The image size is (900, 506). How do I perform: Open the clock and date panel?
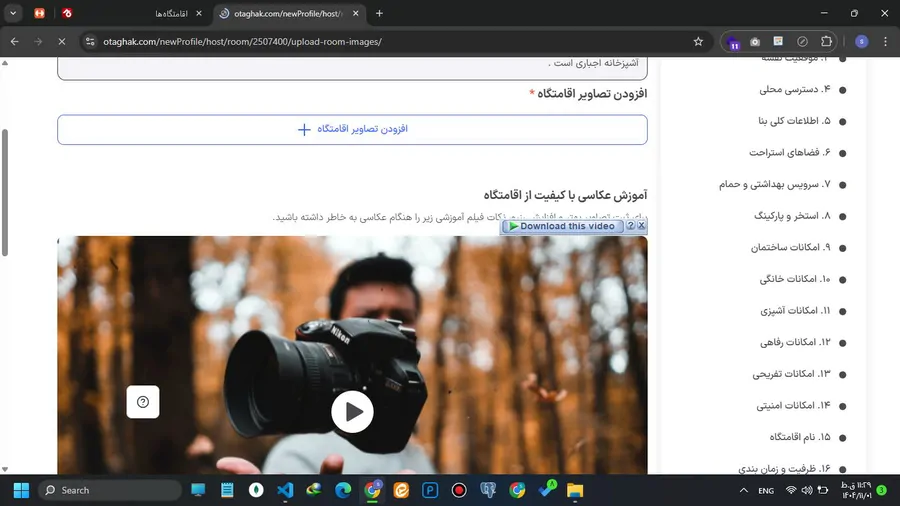856,490
